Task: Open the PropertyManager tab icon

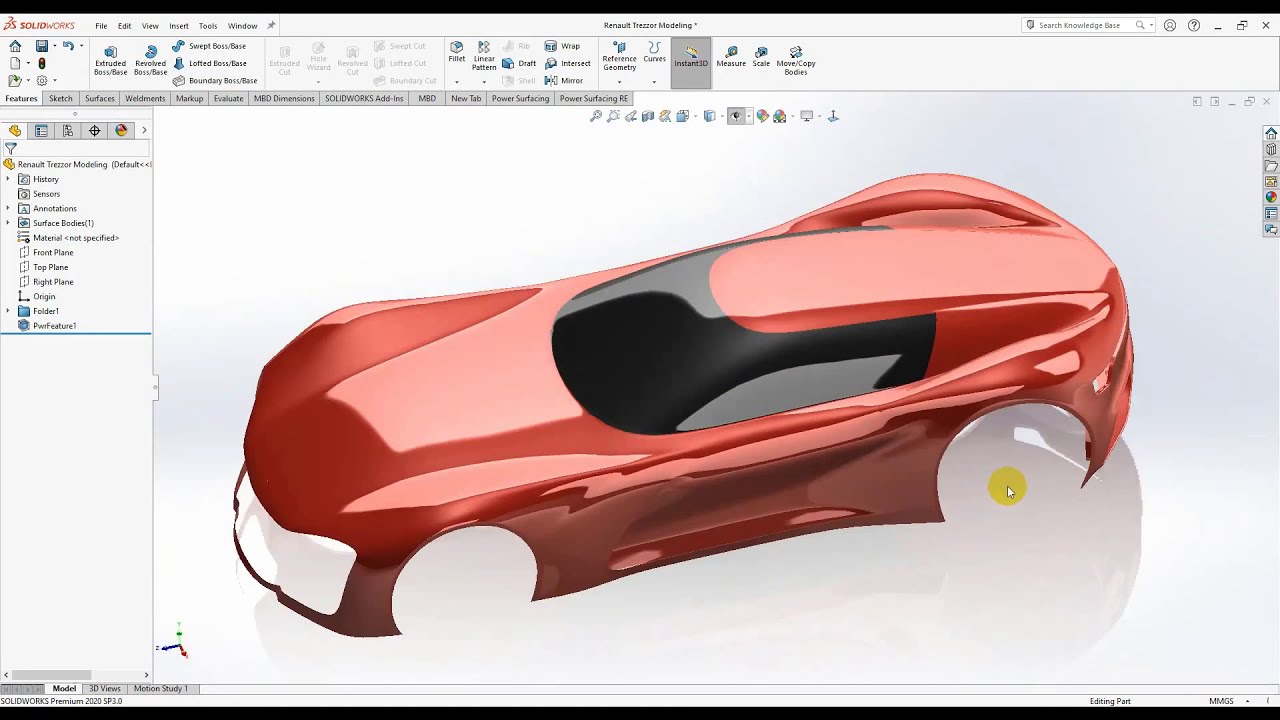Action: pyautogui.click(x=41, y=130)
